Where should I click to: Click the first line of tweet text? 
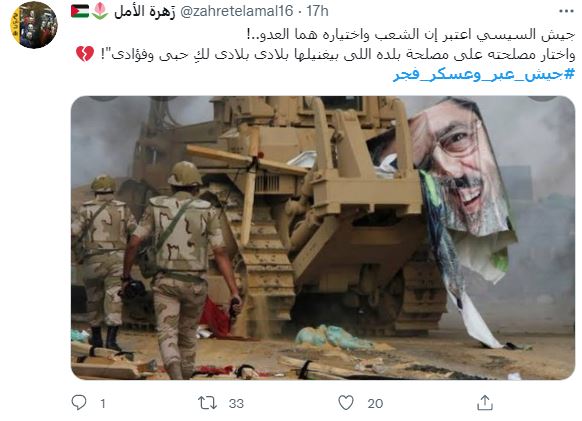411,35
